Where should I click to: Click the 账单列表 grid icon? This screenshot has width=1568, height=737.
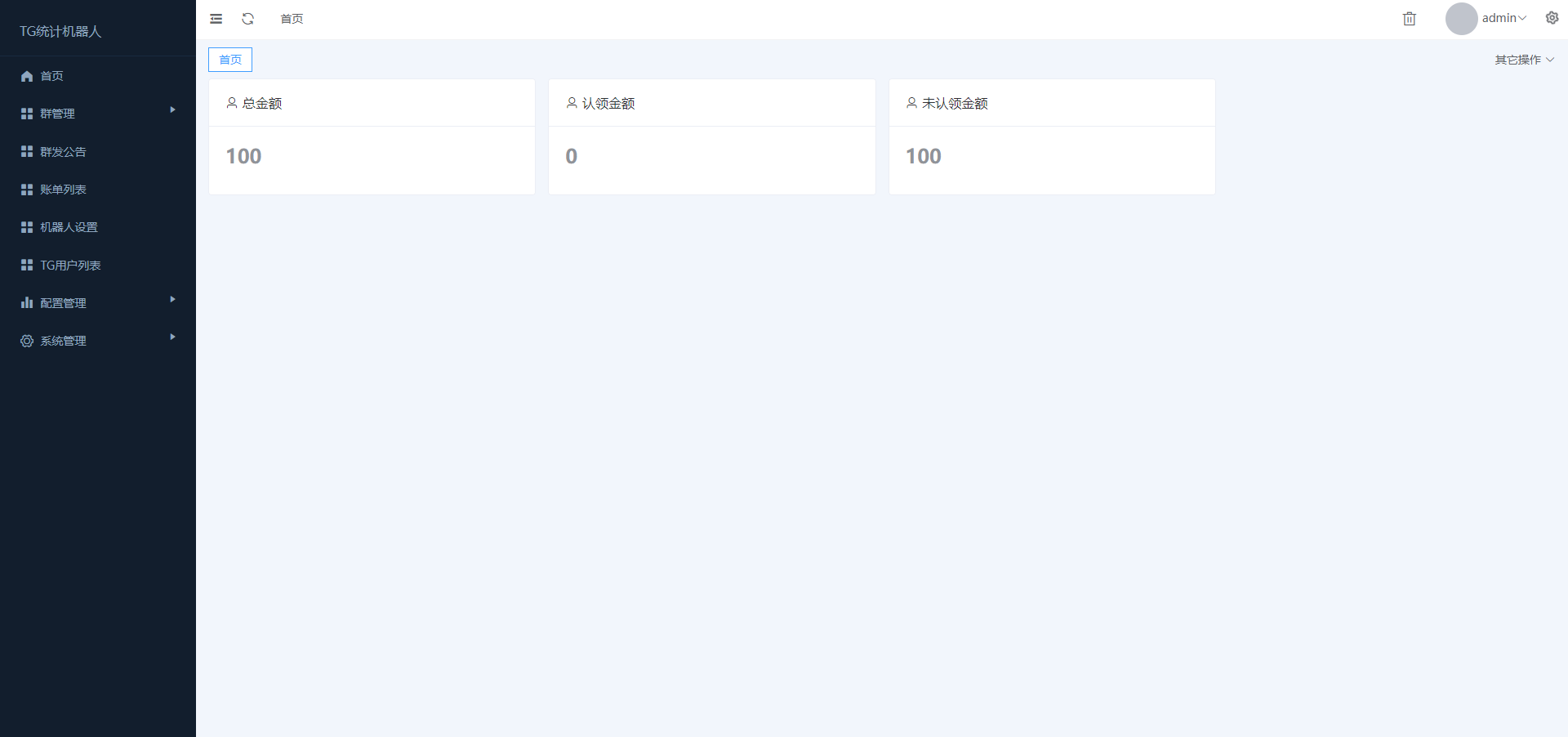(27, 190)
